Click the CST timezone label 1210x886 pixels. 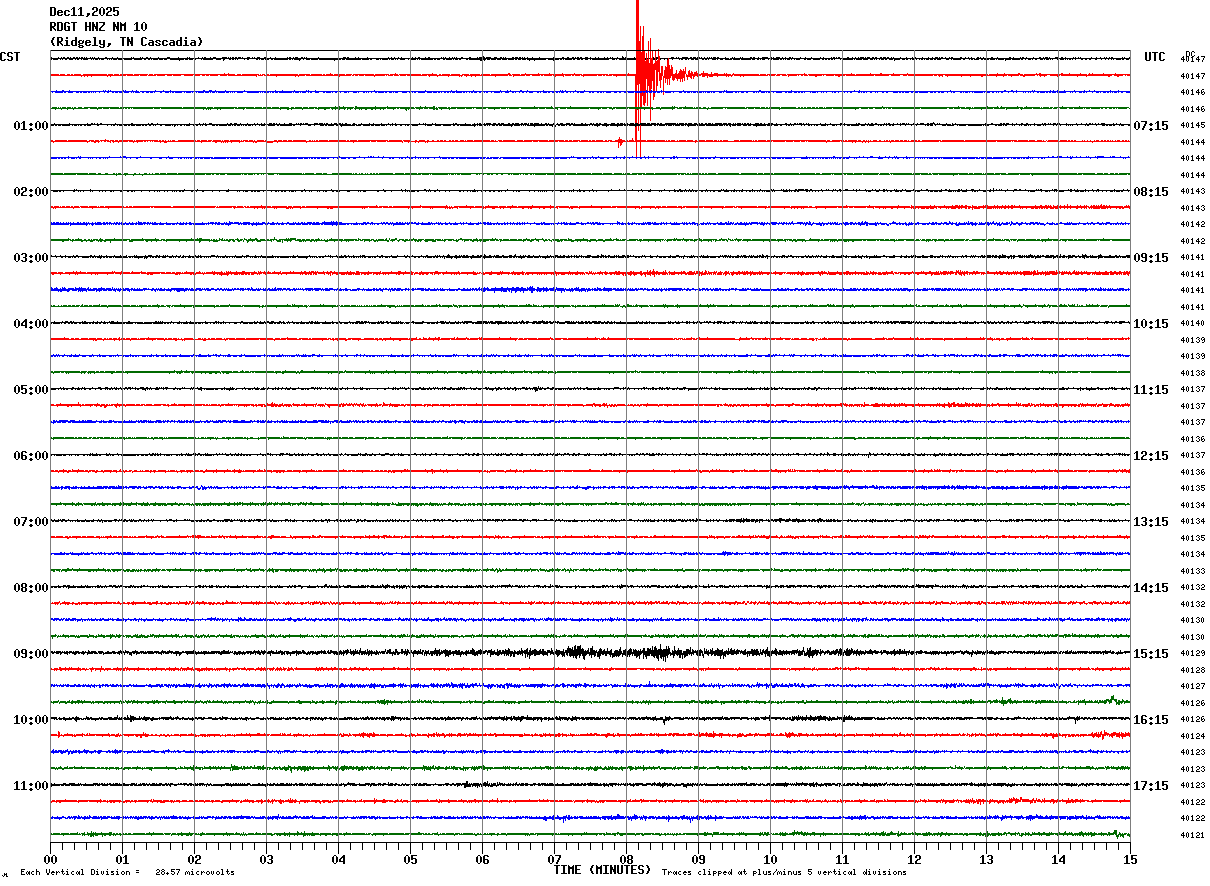pyautogui.click(x=10, y=57)
